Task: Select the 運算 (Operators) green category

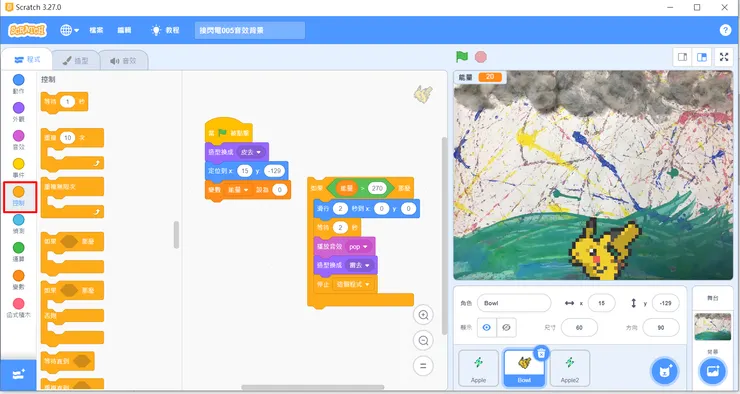Action: tap(18, 251)
